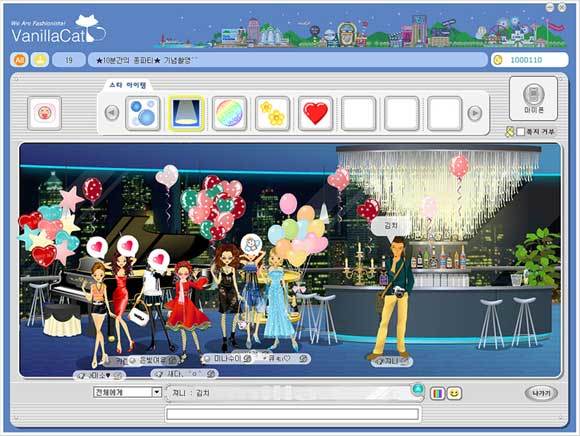This screenshot has height=436, width=580.
Task: Open the chat recipient dropdown
Action: click(x=127, y=392)
